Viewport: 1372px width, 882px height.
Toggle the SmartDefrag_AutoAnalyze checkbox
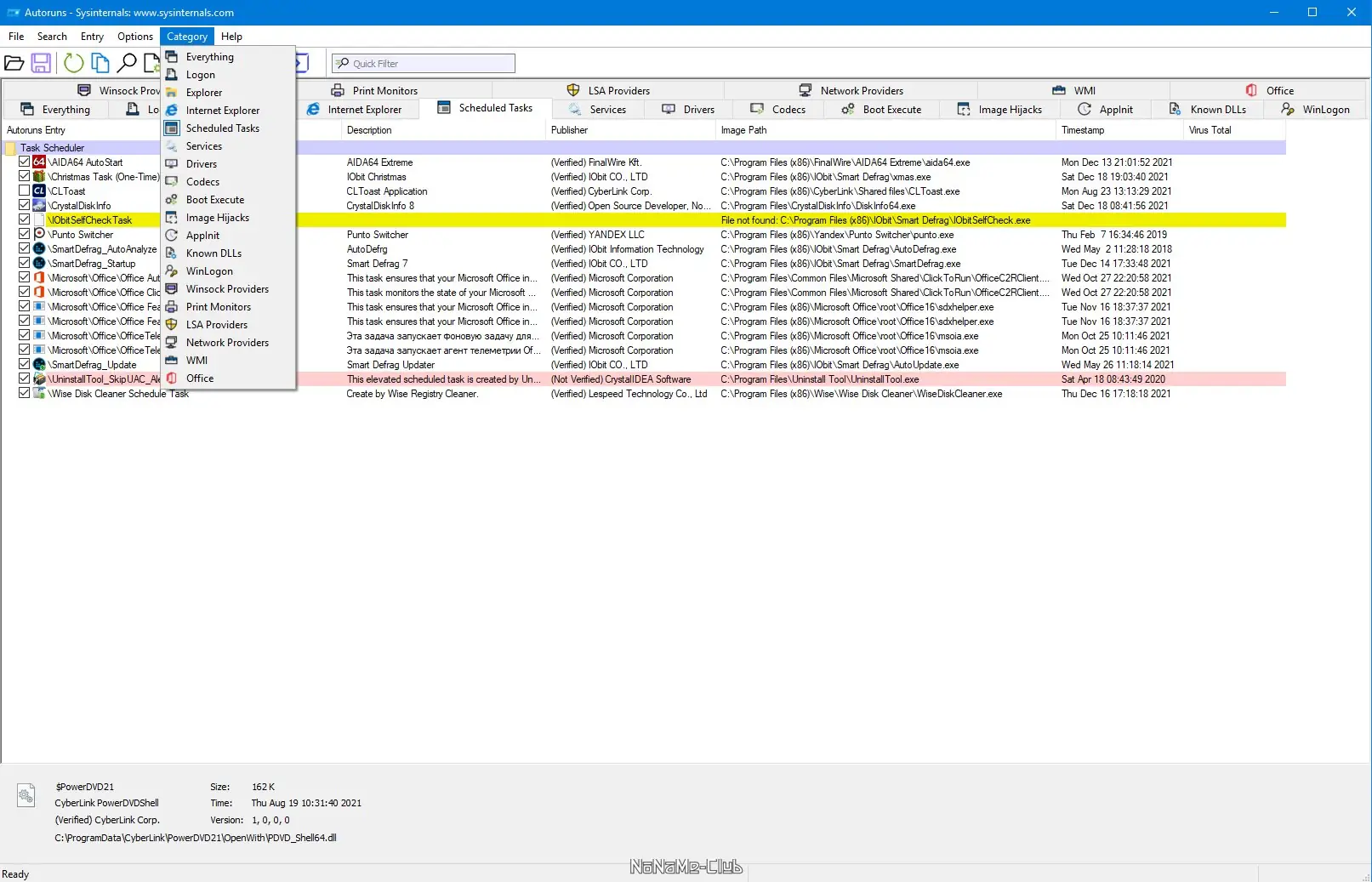pyautogui.click(x=25, y=249)
